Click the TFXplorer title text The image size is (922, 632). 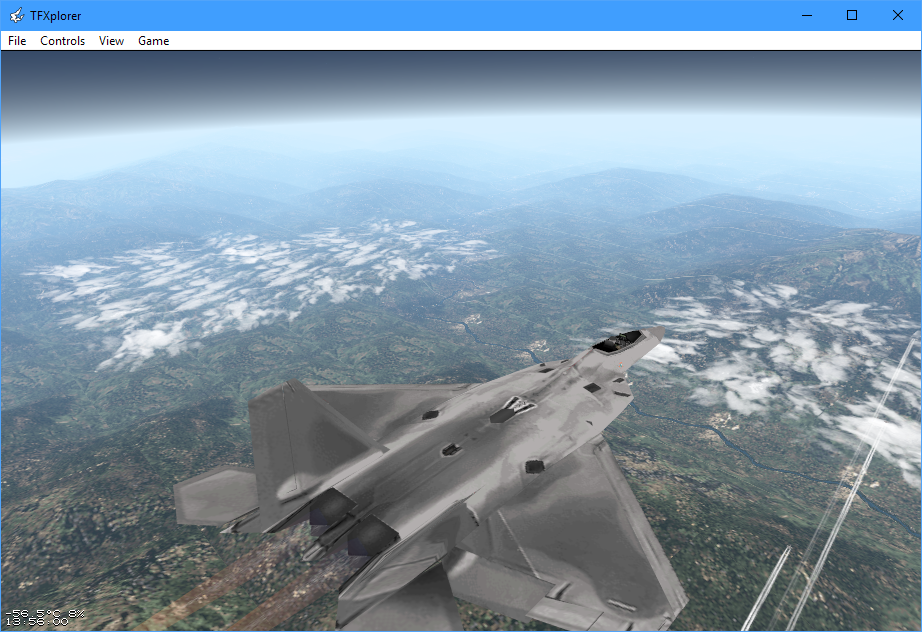click(x=56, y=15)
